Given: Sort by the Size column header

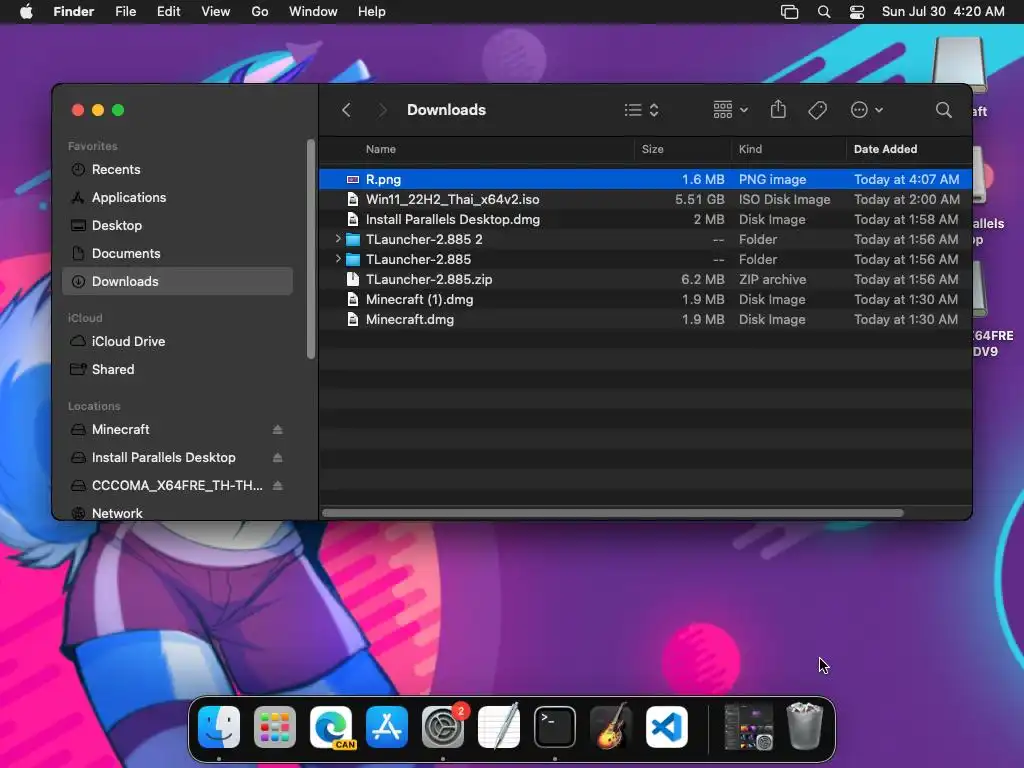Looking at the screenshot, I should [x=652, y=149].
